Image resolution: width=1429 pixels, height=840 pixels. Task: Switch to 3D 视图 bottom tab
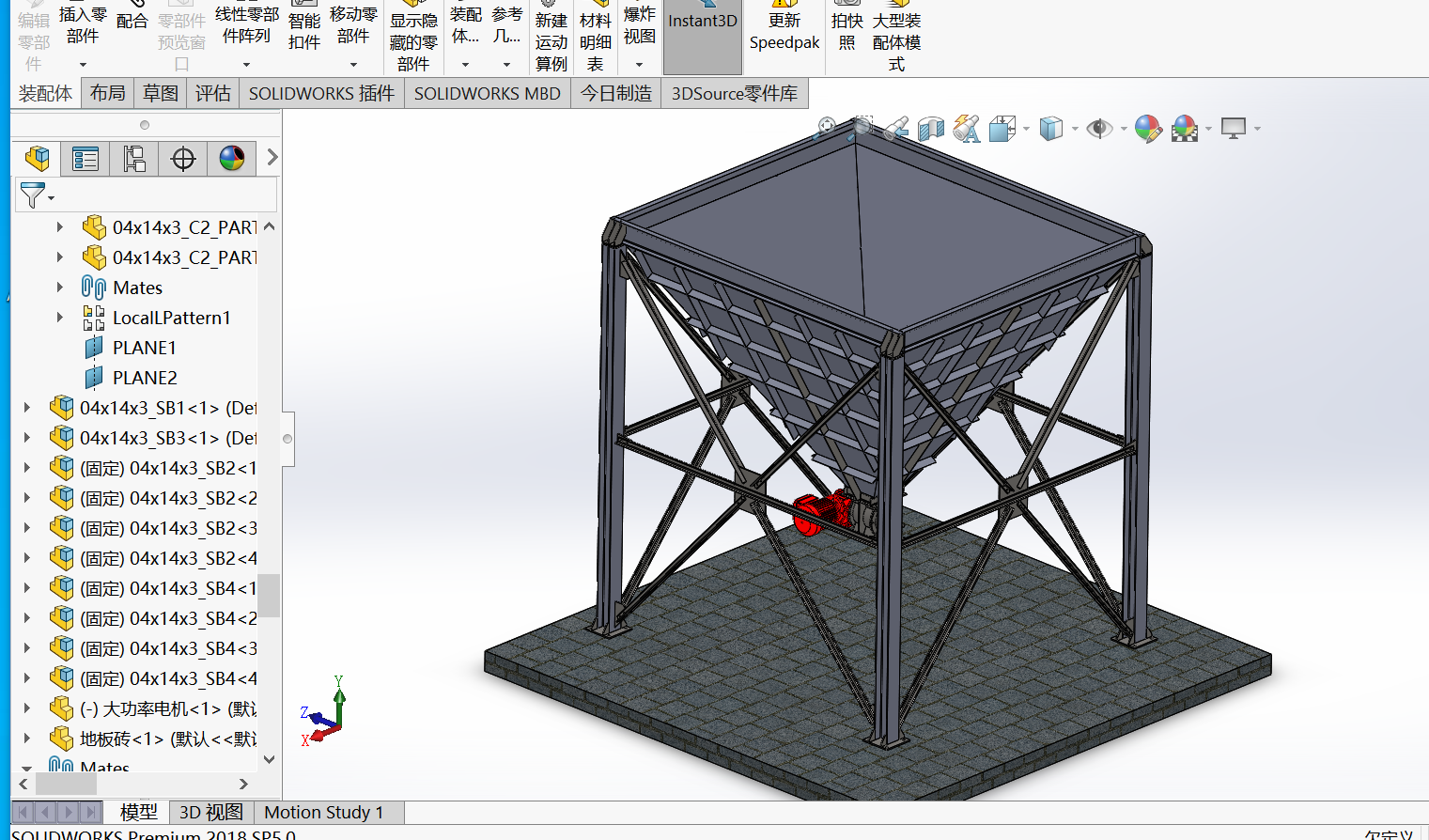(210, 812)
